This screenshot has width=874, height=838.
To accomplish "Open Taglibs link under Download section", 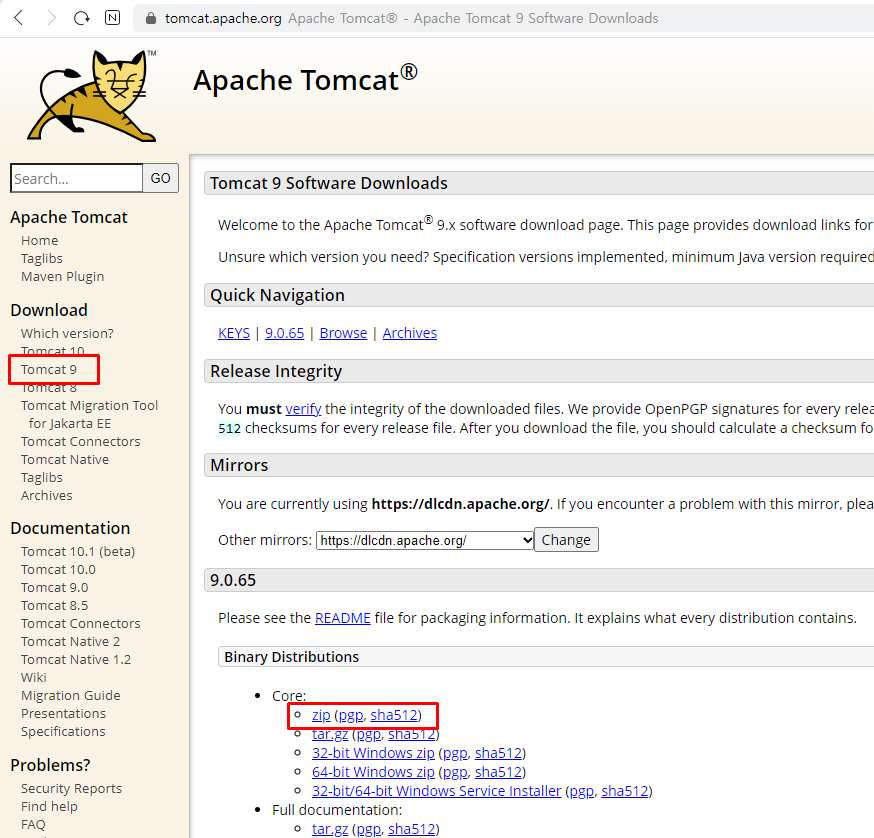I will pos(42,478).
